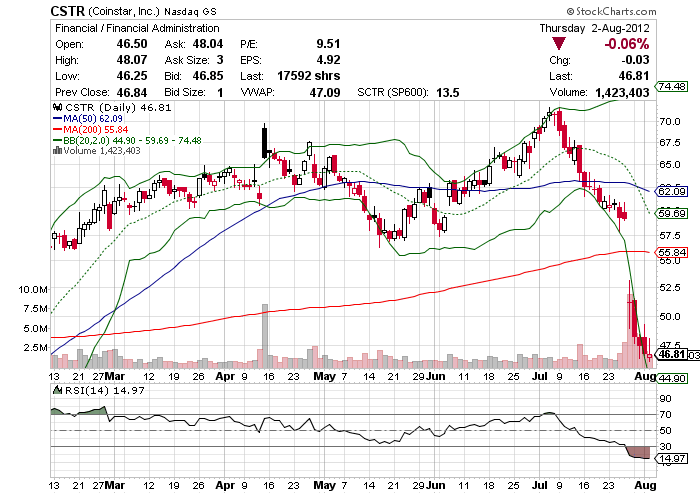Click 'Financial / Financial Administration' sector text
Image resolution: width=700 pixels, height=494 pixels.
[137, 28]
